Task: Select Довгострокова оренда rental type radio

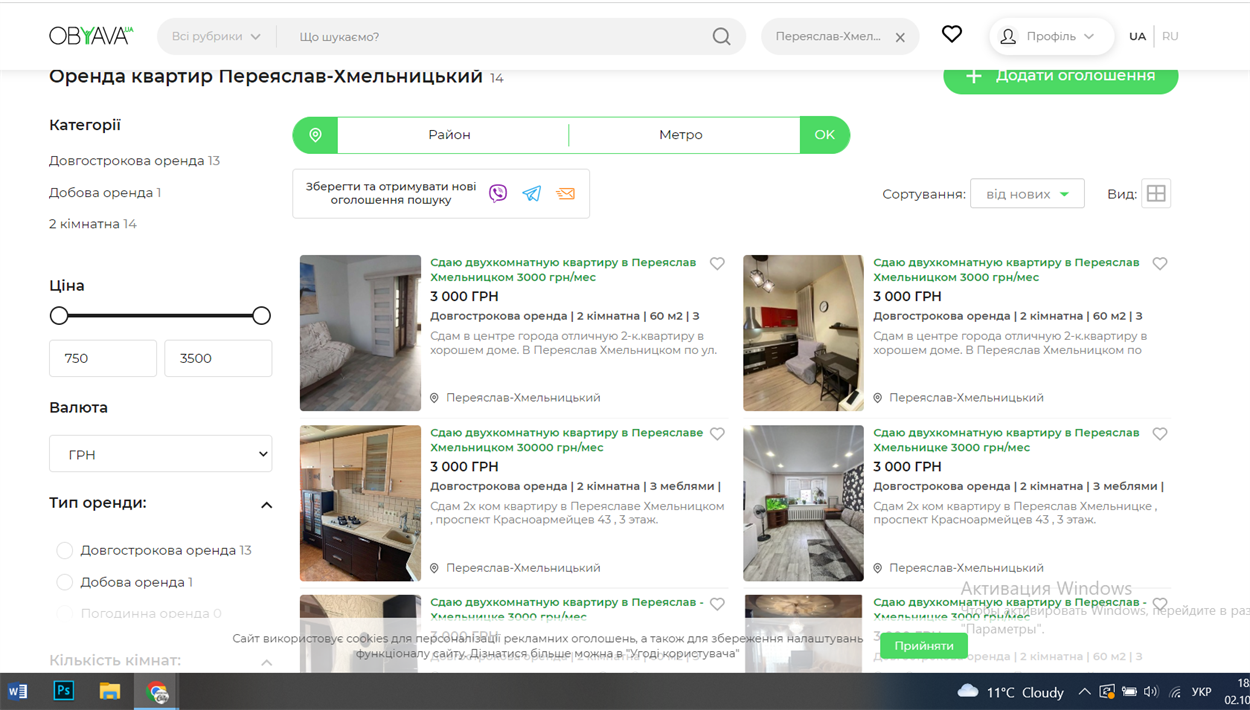Action: click(65, 550)
